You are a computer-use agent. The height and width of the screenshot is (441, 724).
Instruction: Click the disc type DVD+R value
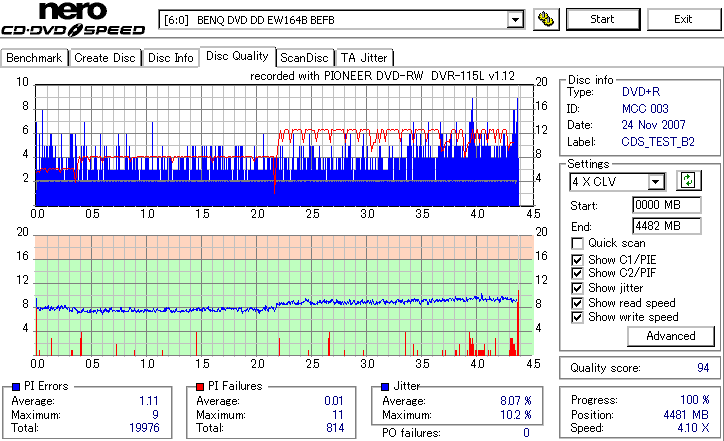pyautogui.click(x=641, y=92)
